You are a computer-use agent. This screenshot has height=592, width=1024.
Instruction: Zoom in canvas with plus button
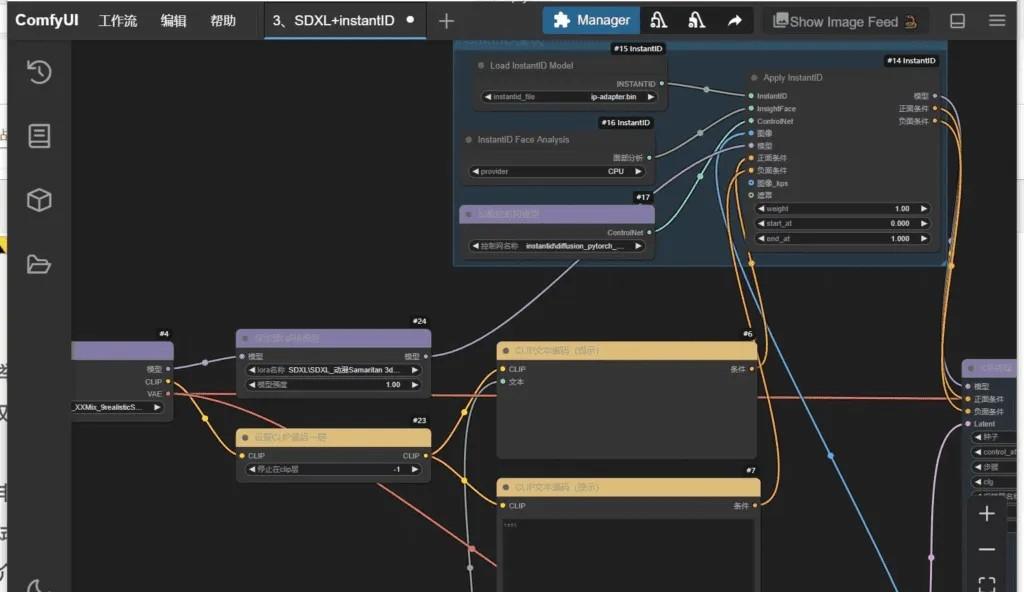pos(987,514)
